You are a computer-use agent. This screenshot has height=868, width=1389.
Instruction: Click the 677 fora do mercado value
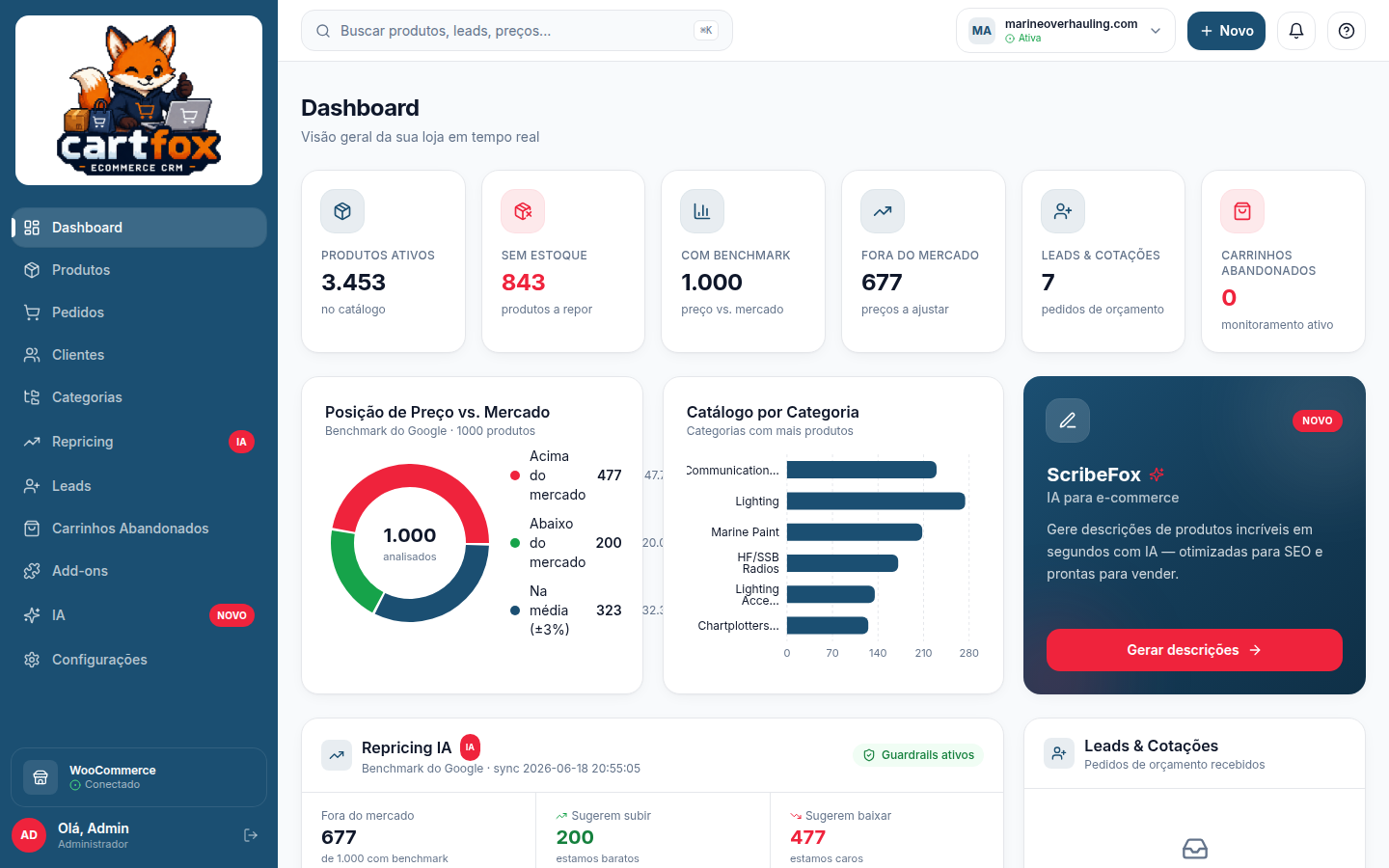[882, 283]
